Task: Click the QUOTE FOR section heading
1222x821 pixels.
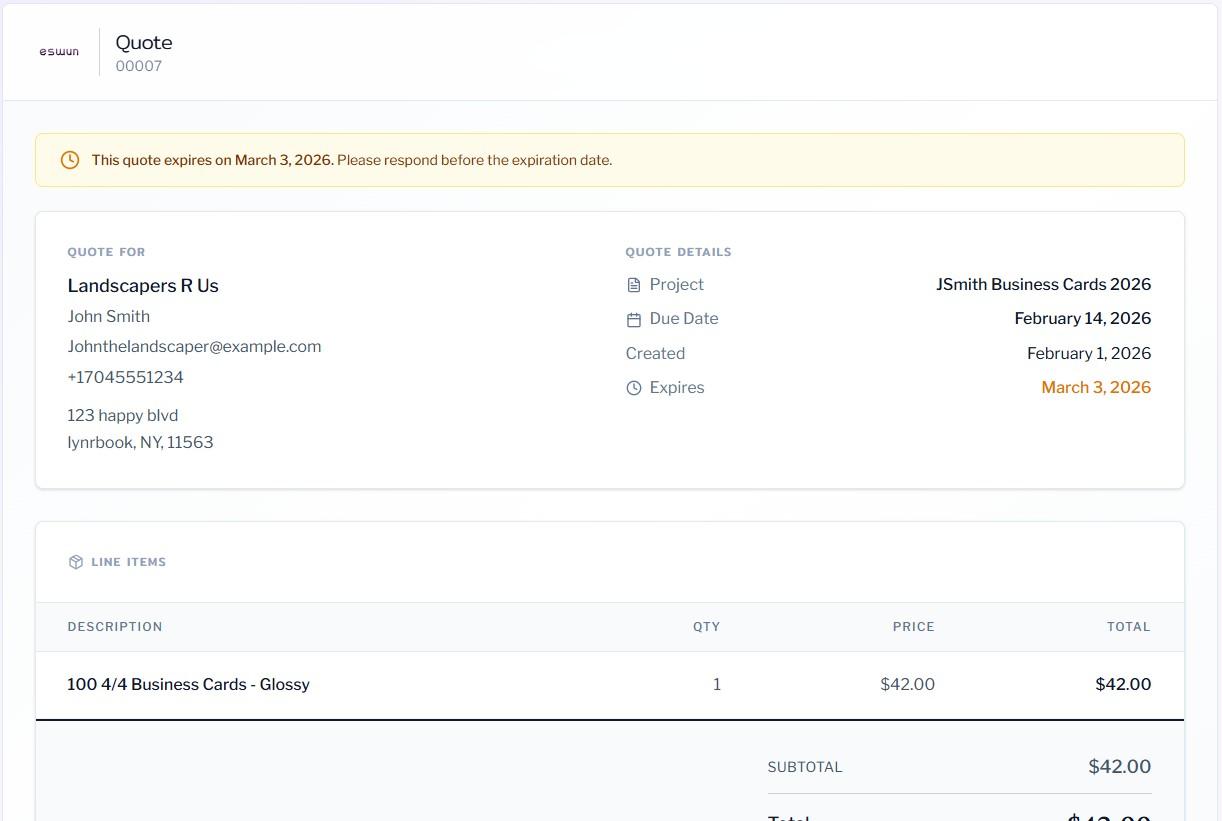Action: click(106, 251)
